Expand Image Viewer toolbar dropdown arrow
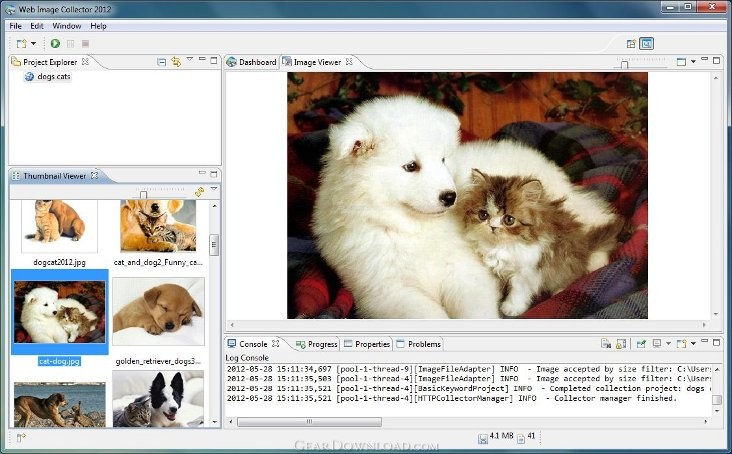The width and height of the screenshot is (732, 454). pyautogui.click(x=693, y=62)
